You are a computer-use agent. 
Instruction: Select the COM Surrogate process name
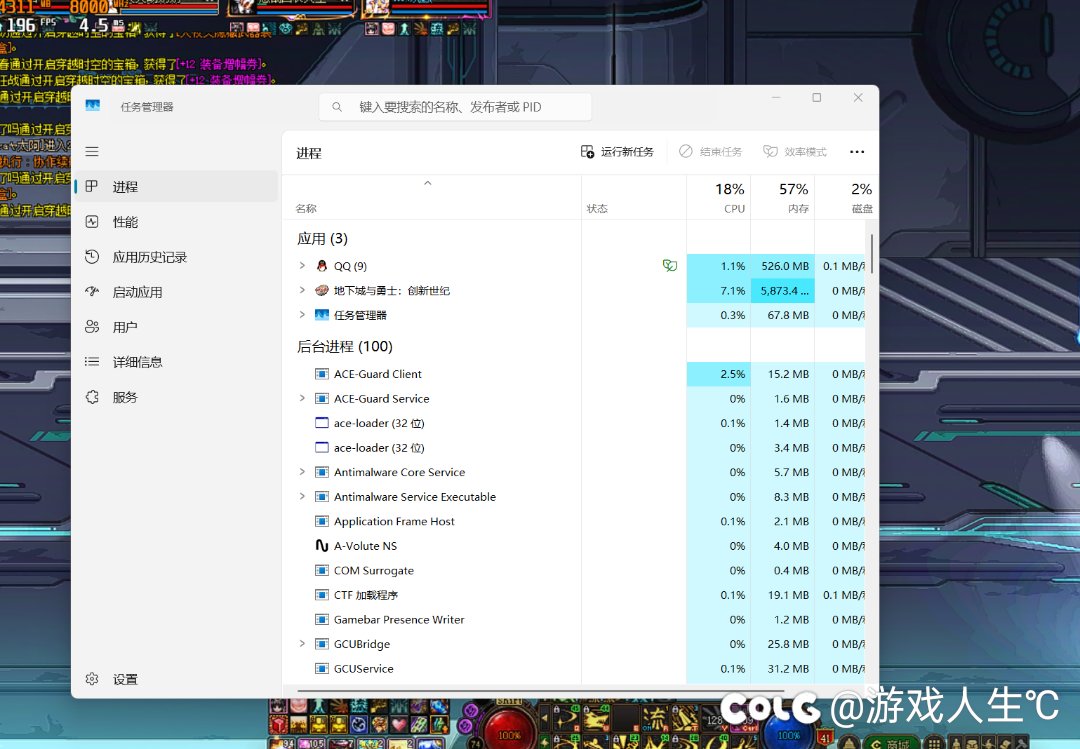tap(374, 571)
